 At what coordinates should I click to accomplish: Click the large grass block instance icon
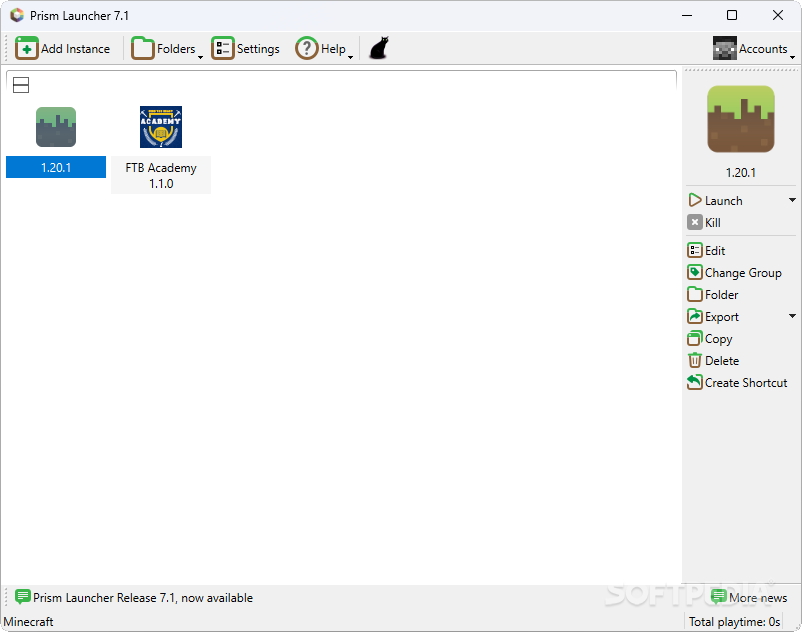pos(741,119)
